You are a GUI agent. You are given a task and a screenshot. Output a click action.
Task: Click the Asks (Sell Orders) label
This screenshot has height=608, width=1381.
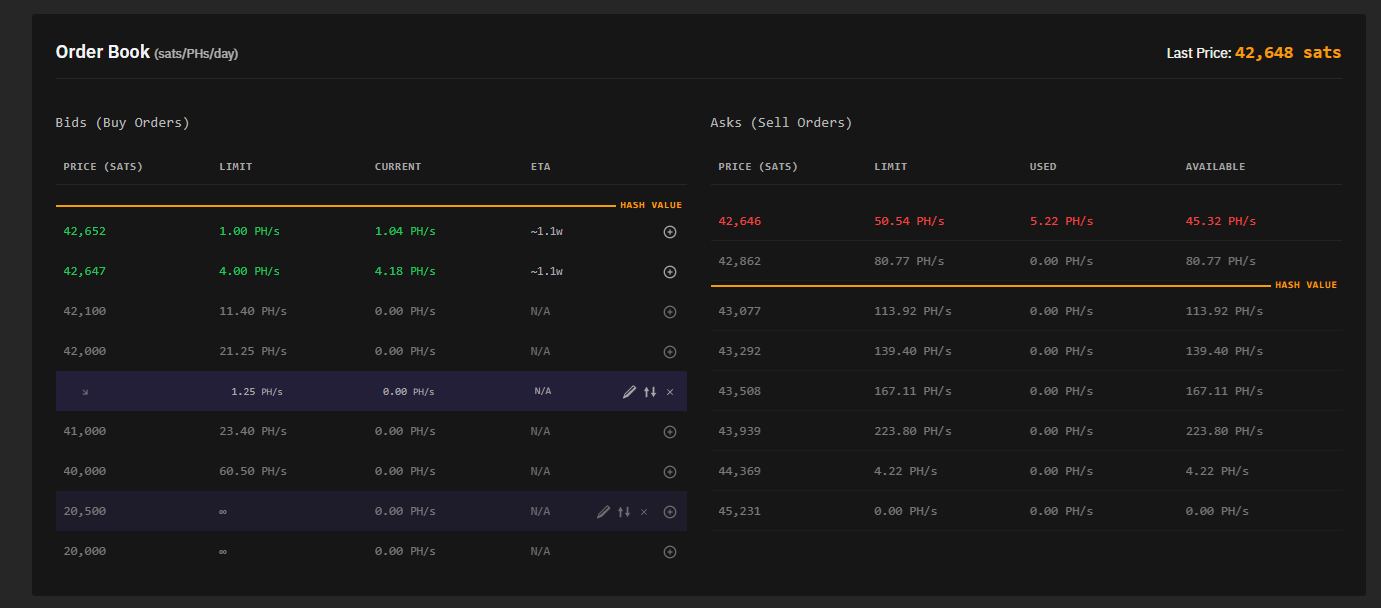coord(781,123)
